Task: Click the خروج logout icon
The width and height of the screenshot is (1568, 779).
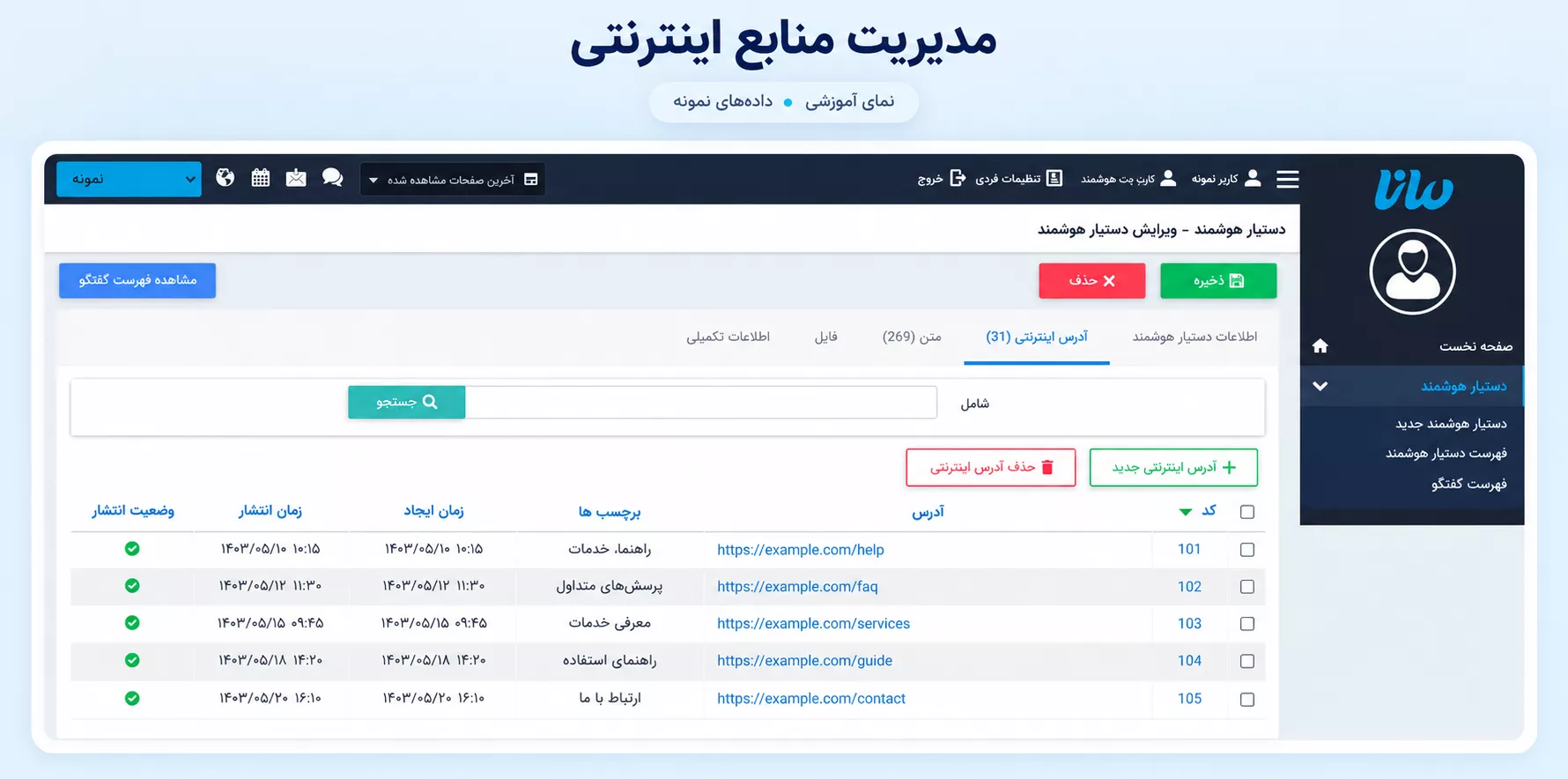Action: click(x=958, y=179)
